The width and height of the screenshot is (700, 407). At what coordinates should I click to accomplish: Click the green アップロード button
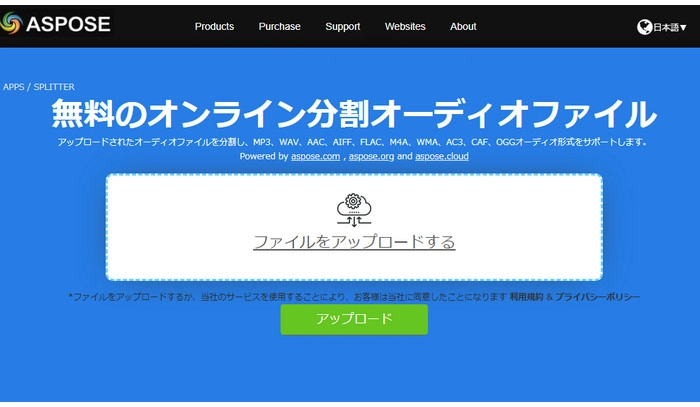[x=354, y=319]
